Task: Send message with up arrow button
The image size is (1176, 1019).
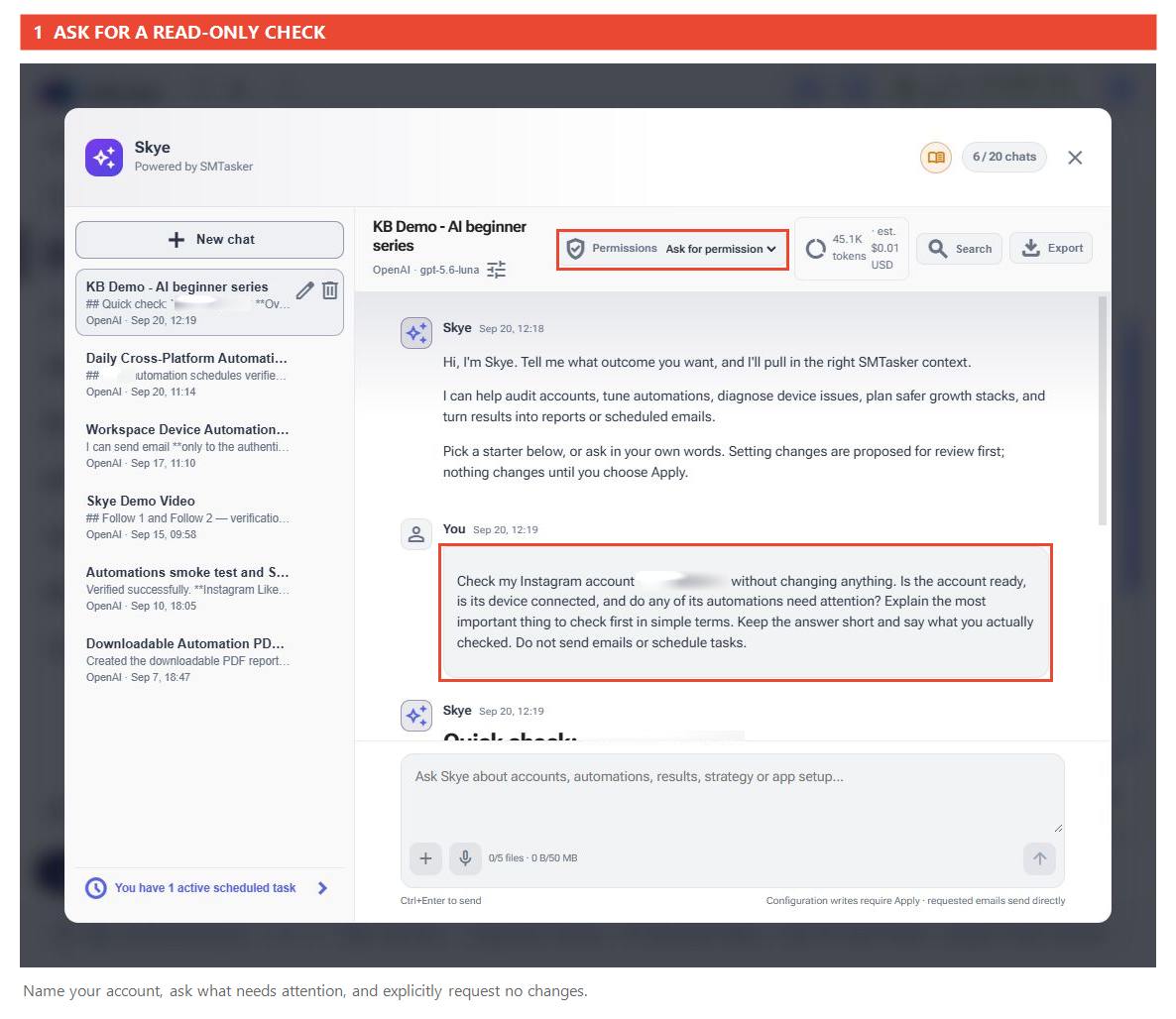Action: [1039, 858]
